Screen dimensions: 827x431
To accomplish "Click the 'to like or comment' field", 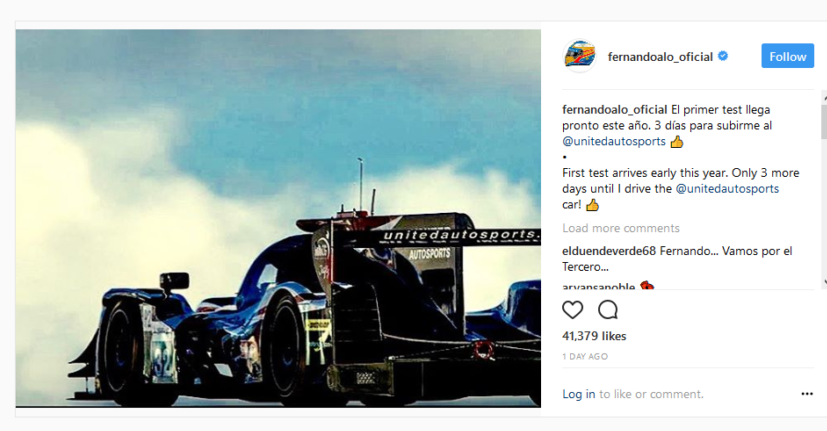I will (651, 394).
